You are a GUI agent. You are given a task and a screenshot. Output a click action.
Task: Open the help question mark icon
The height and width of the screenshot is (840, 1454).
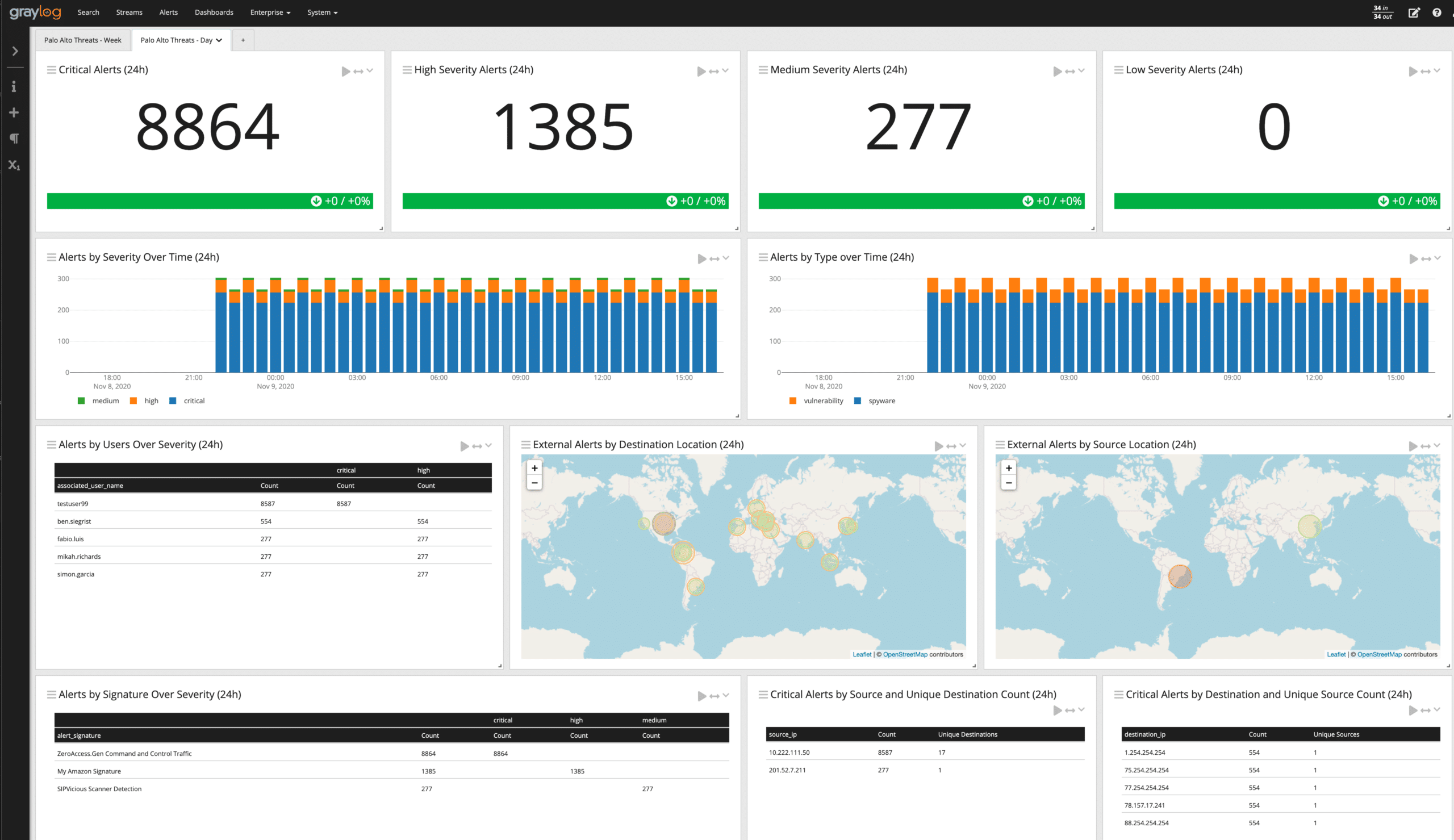coord(1436,12)
